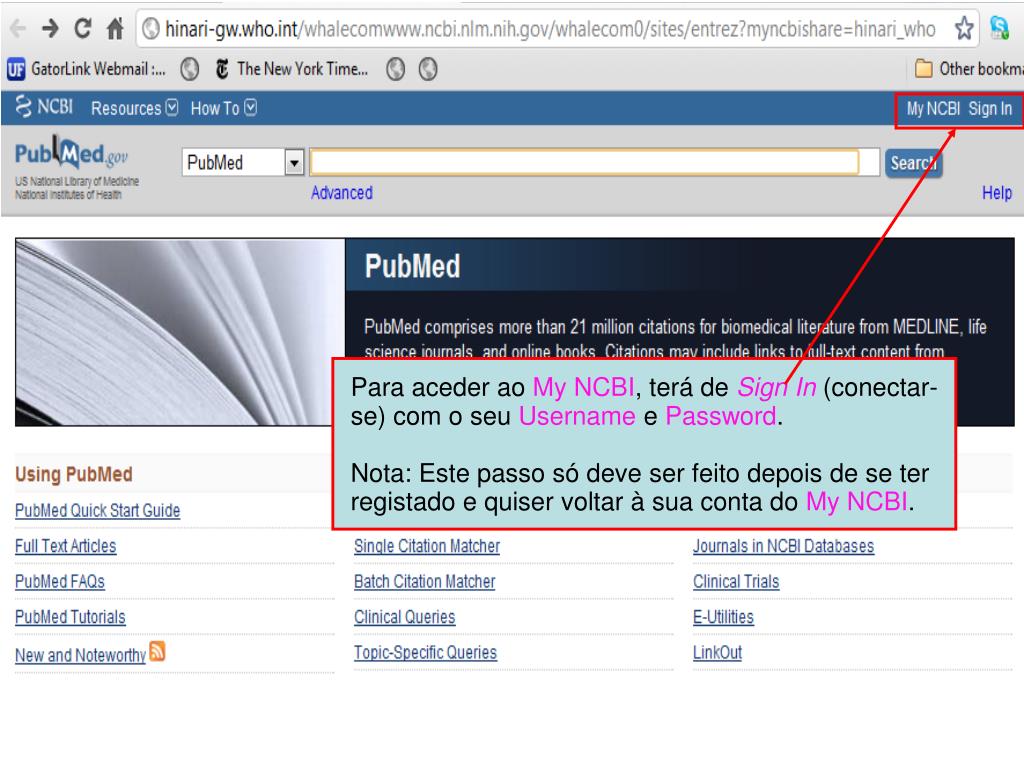This screenshot has height=768, width=1024.
Task: Open the Clinical Queries link
Action: (x=404, y=617)
